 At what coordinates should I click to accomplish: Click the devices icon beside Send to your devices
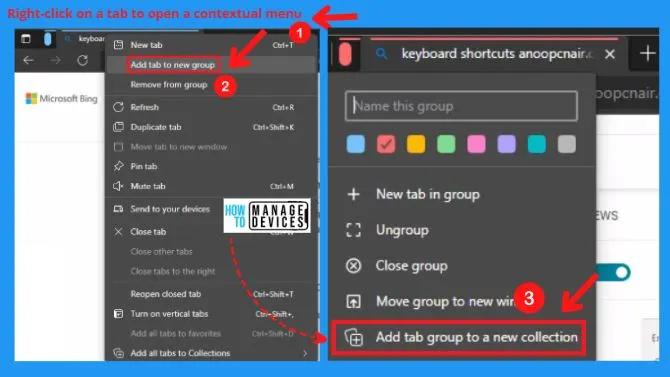(118, 209)
